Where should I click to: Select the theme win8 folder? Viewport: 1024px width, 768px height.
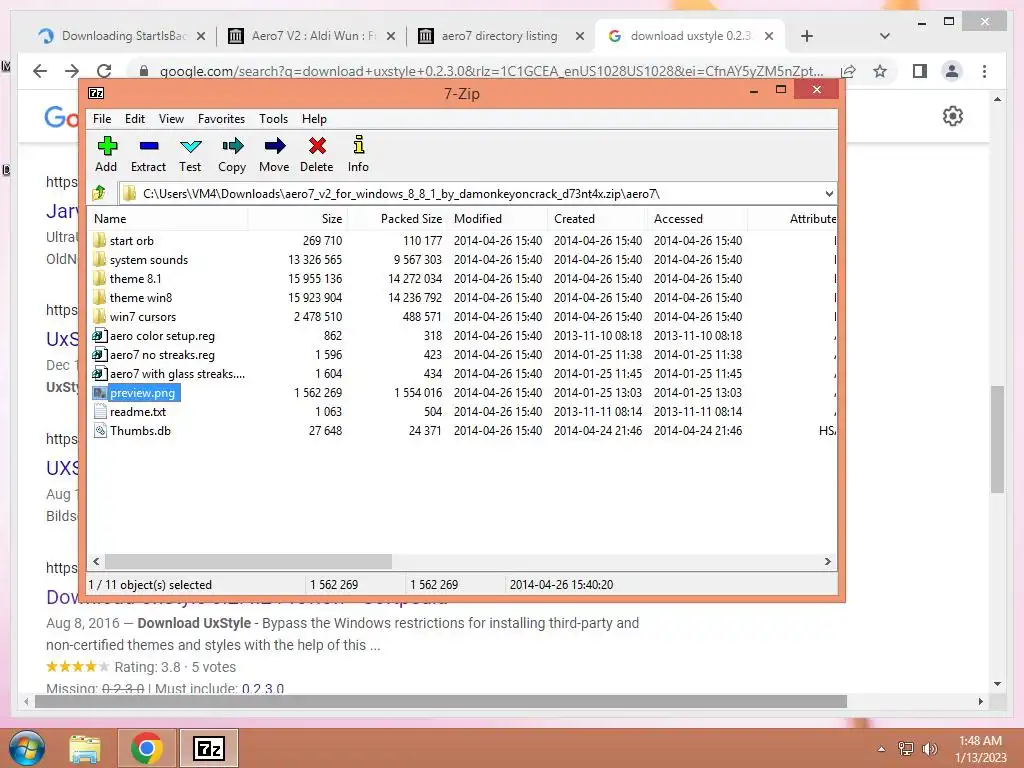(x=133, y=297)
